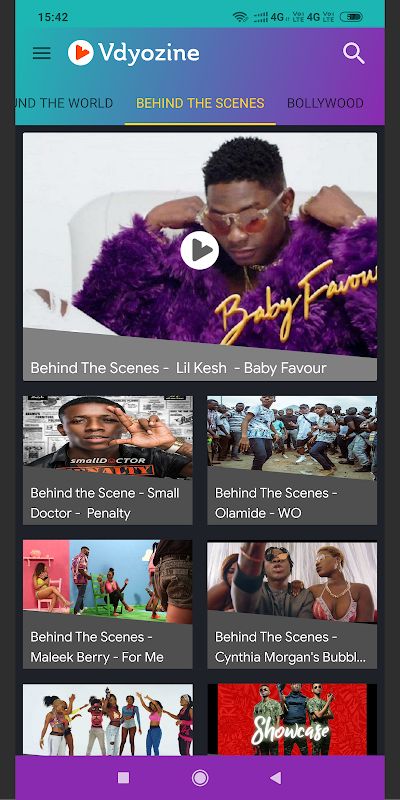
Task: Tap the Vdyozine play logo icon
Action: [x=81, y=53]
